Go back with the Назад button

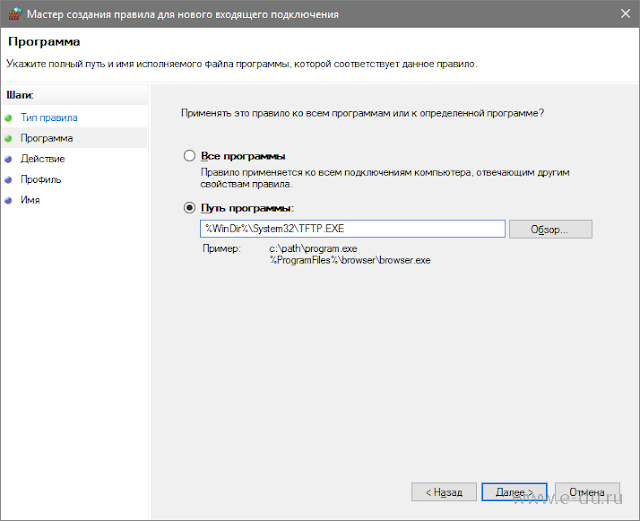click(x=444, y=492)
